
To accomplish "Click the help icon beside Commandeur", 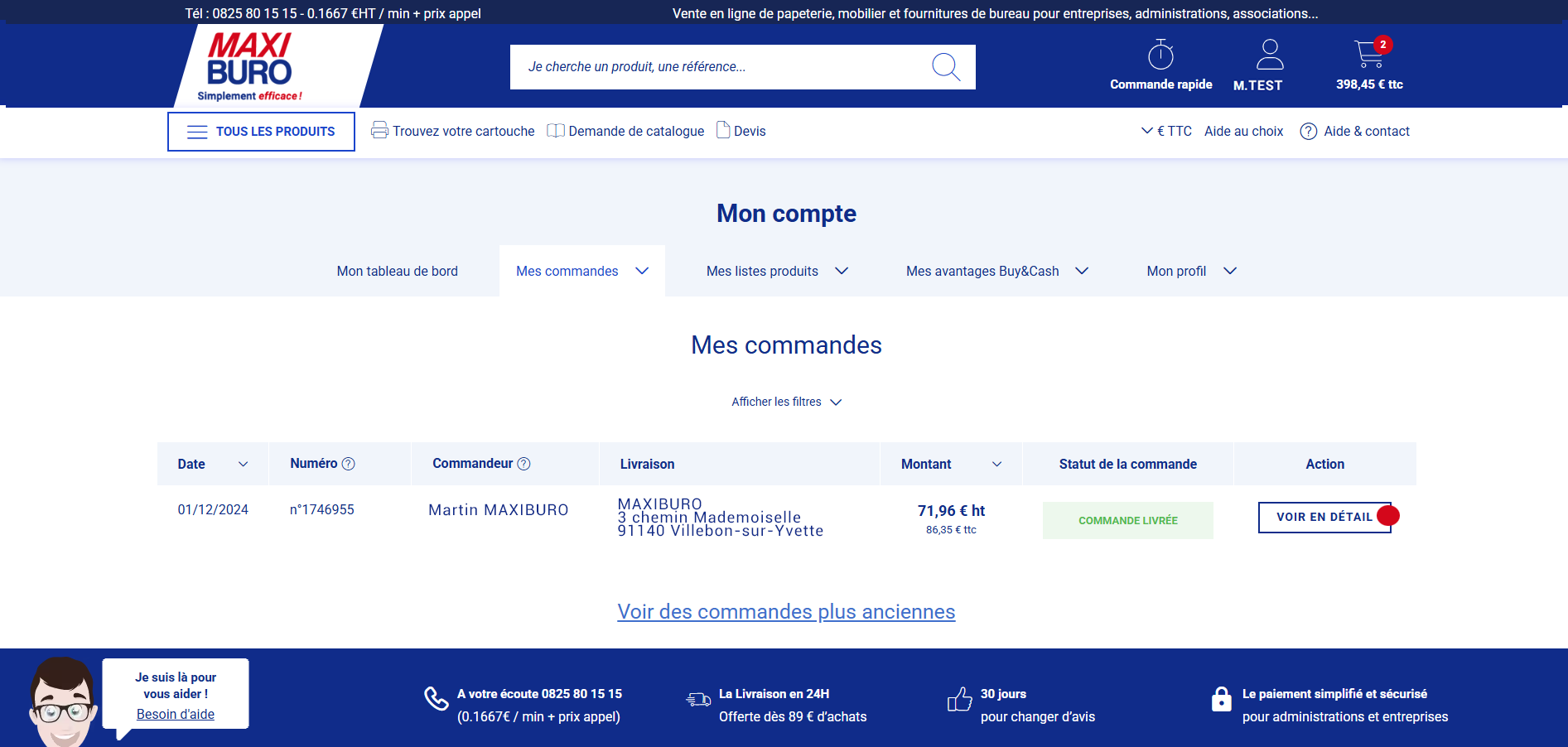I will [x=523, y=464].
